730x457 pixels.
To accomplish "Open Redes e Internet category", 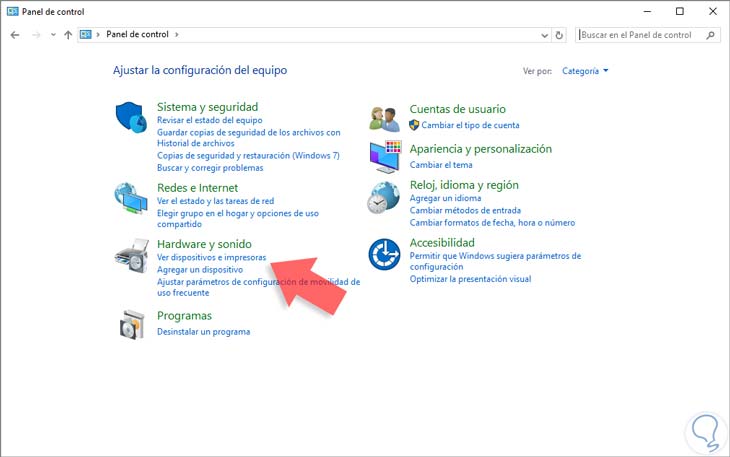I will tap(197, 188).
